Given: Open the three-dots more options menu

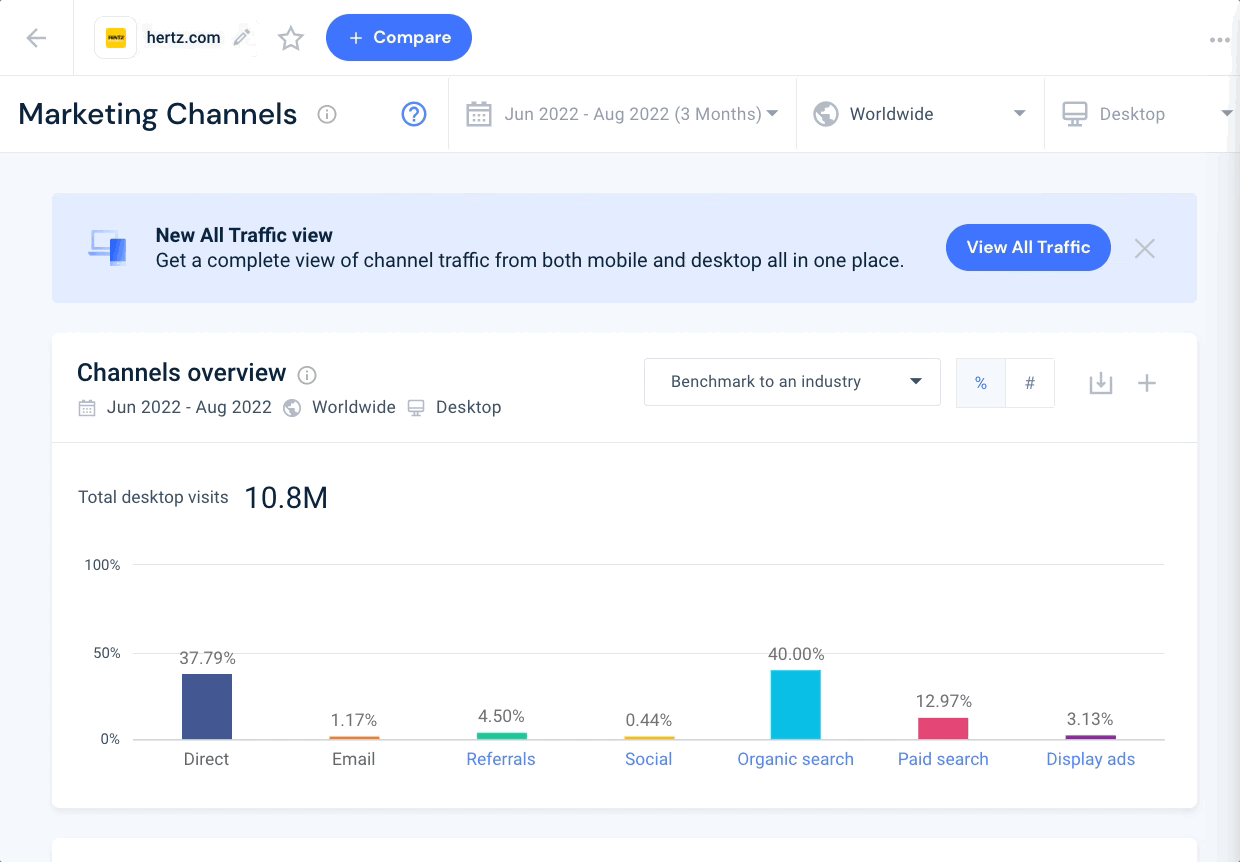Looking at the screenshot, I should [x=1219, y=40].
